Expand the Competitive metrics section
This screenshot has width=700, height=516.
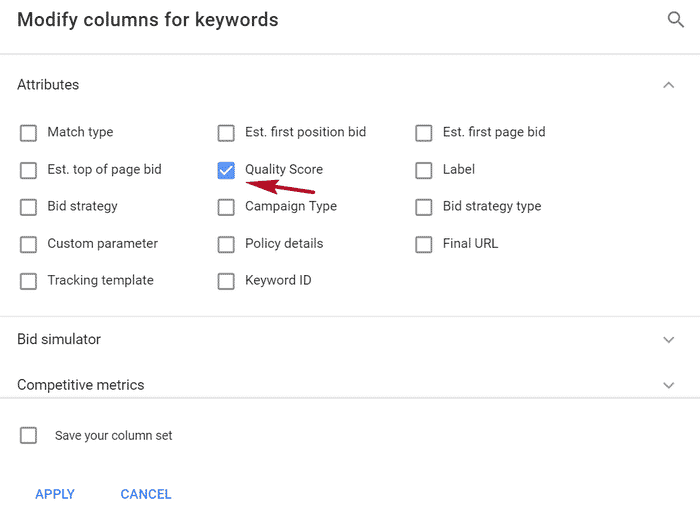tap(668, 385)
